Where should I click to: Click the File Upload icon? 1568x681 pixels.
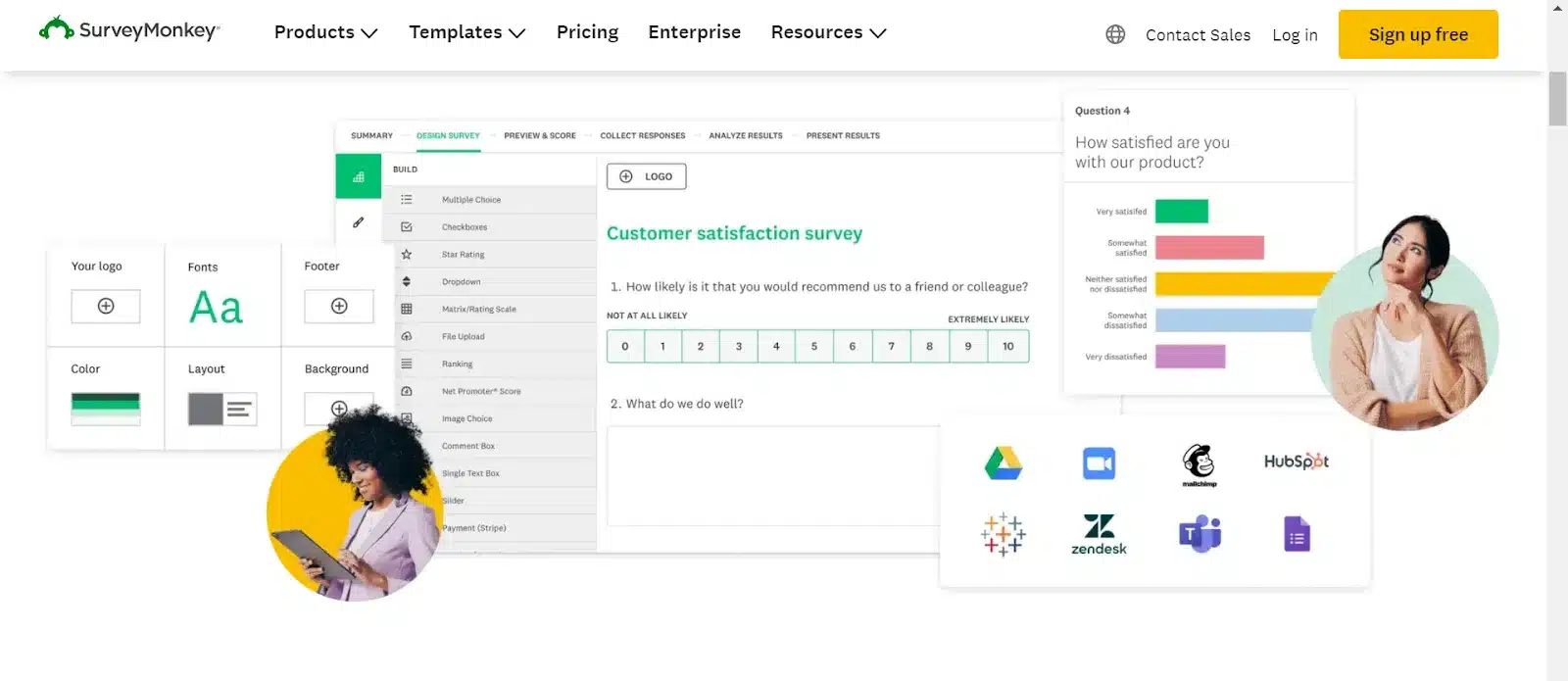click(x=407, y=336)
